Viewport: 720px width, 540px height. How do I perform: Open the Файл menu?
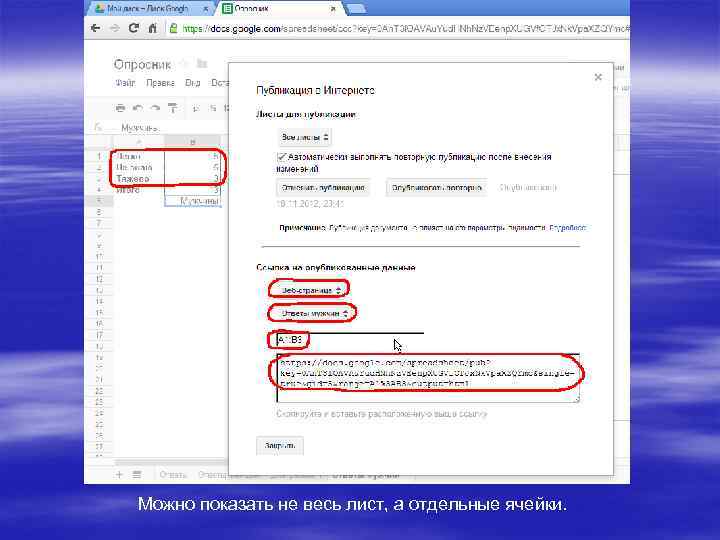click(x=125, y=83)
